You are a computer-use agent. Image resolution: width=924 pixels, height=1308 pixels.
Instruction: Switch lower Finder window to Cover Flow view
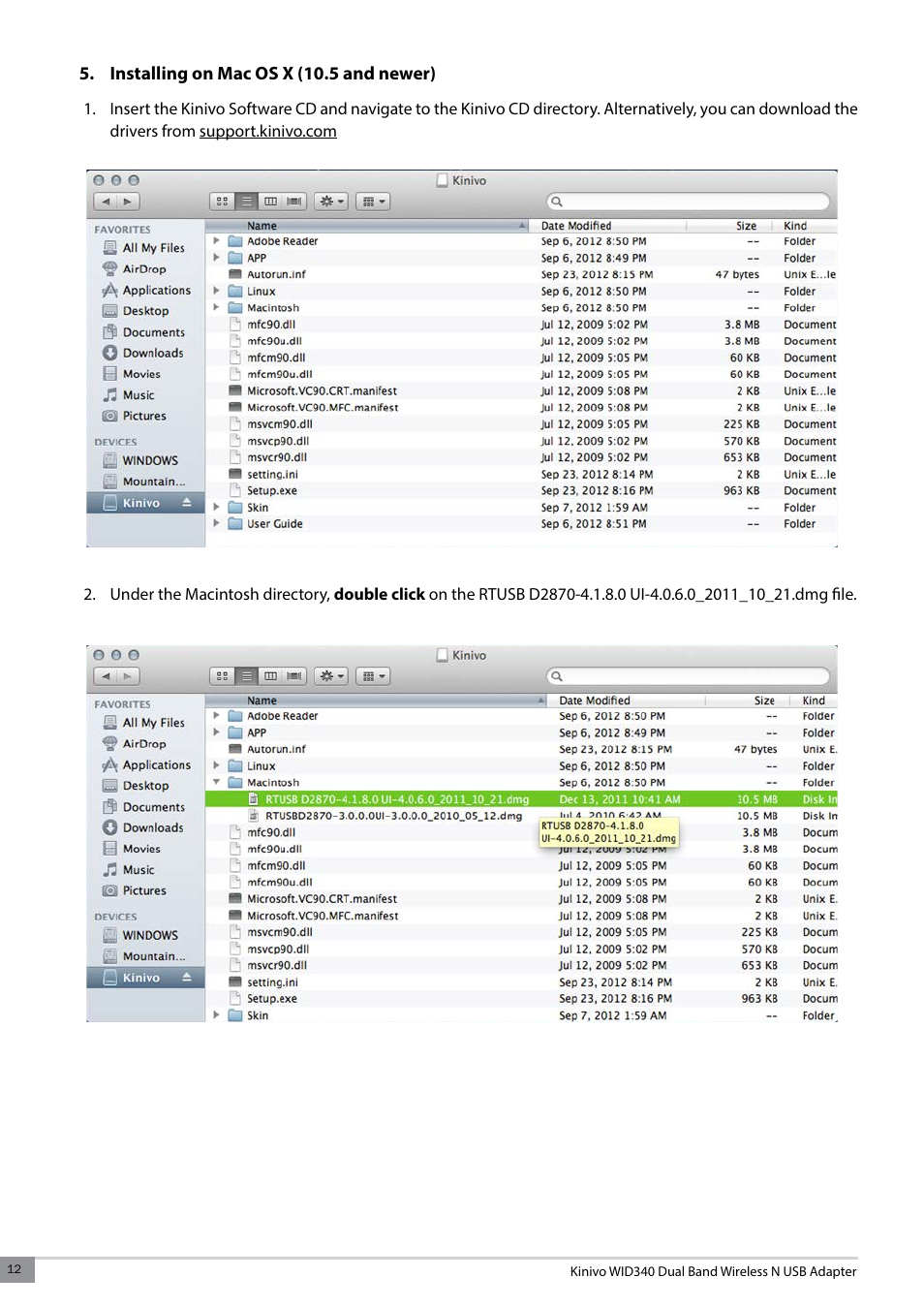[294, 676]
